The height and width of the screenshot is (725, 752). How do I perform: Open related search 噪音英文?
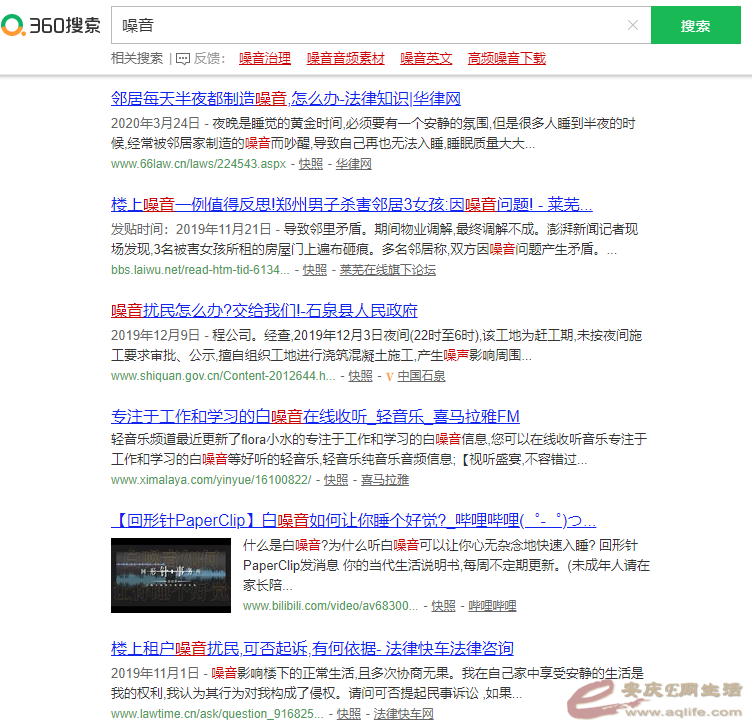(426, 59)
